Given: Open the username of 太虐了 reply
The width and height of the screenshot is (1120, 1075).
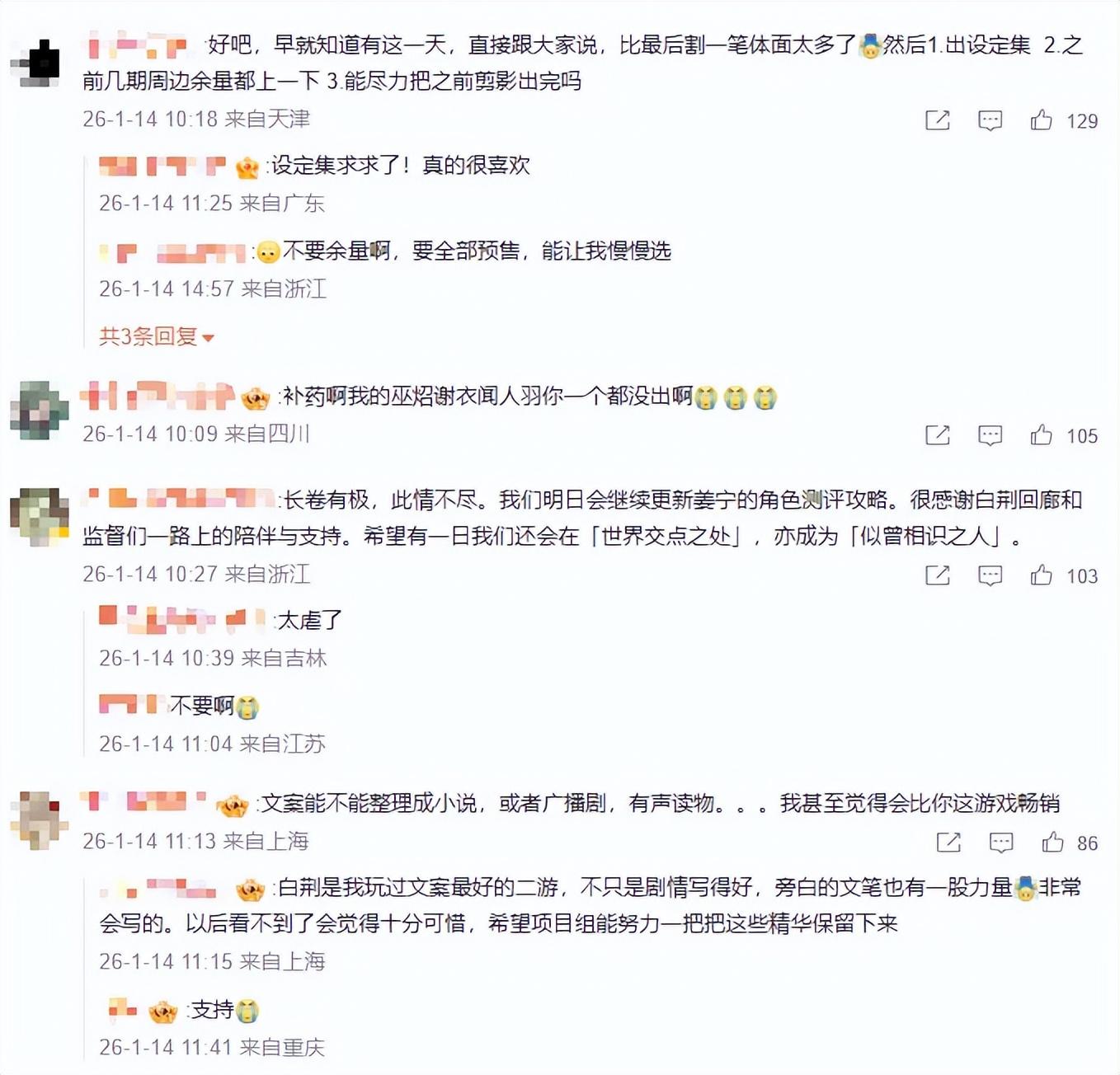Looking at the screenshot, I should click(182, 619).
